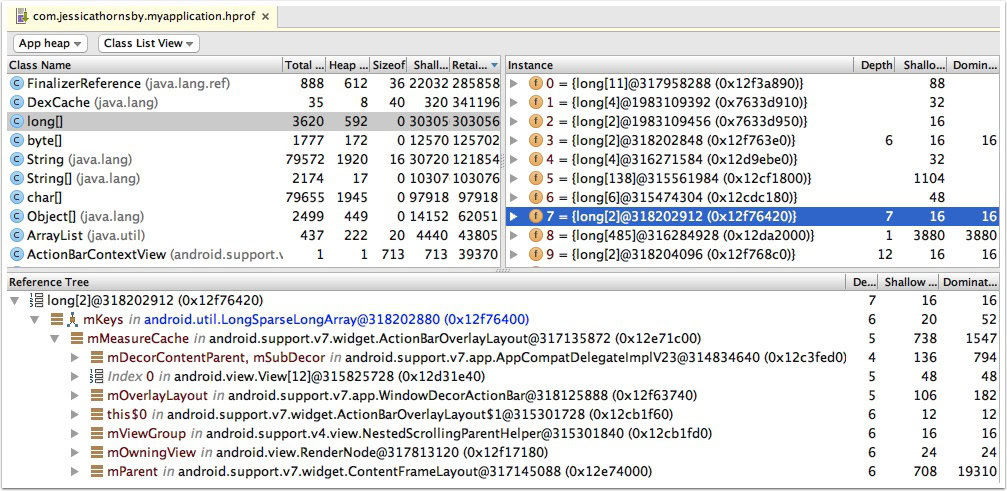Expand the mOverlayLayout WindowDecorActionBar node
Viewport: 1007px width, 491px height.
pos(76,396)
